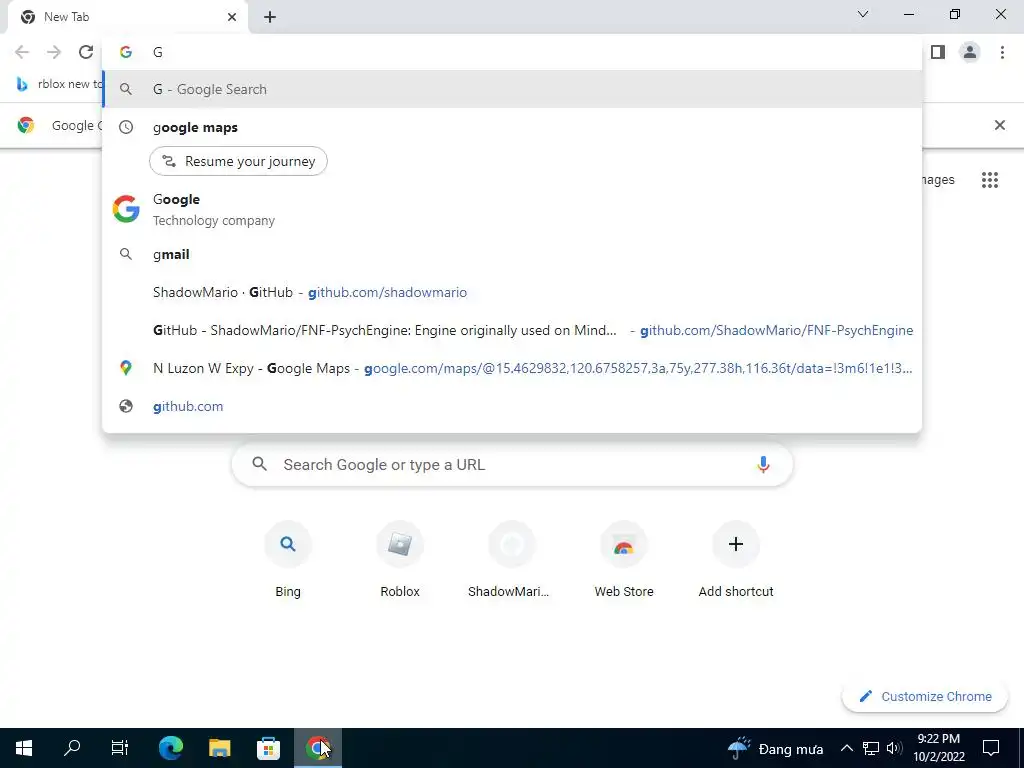Show hidden system tray icons
This screenshot has width=1024, height=768.
point(846,748)
